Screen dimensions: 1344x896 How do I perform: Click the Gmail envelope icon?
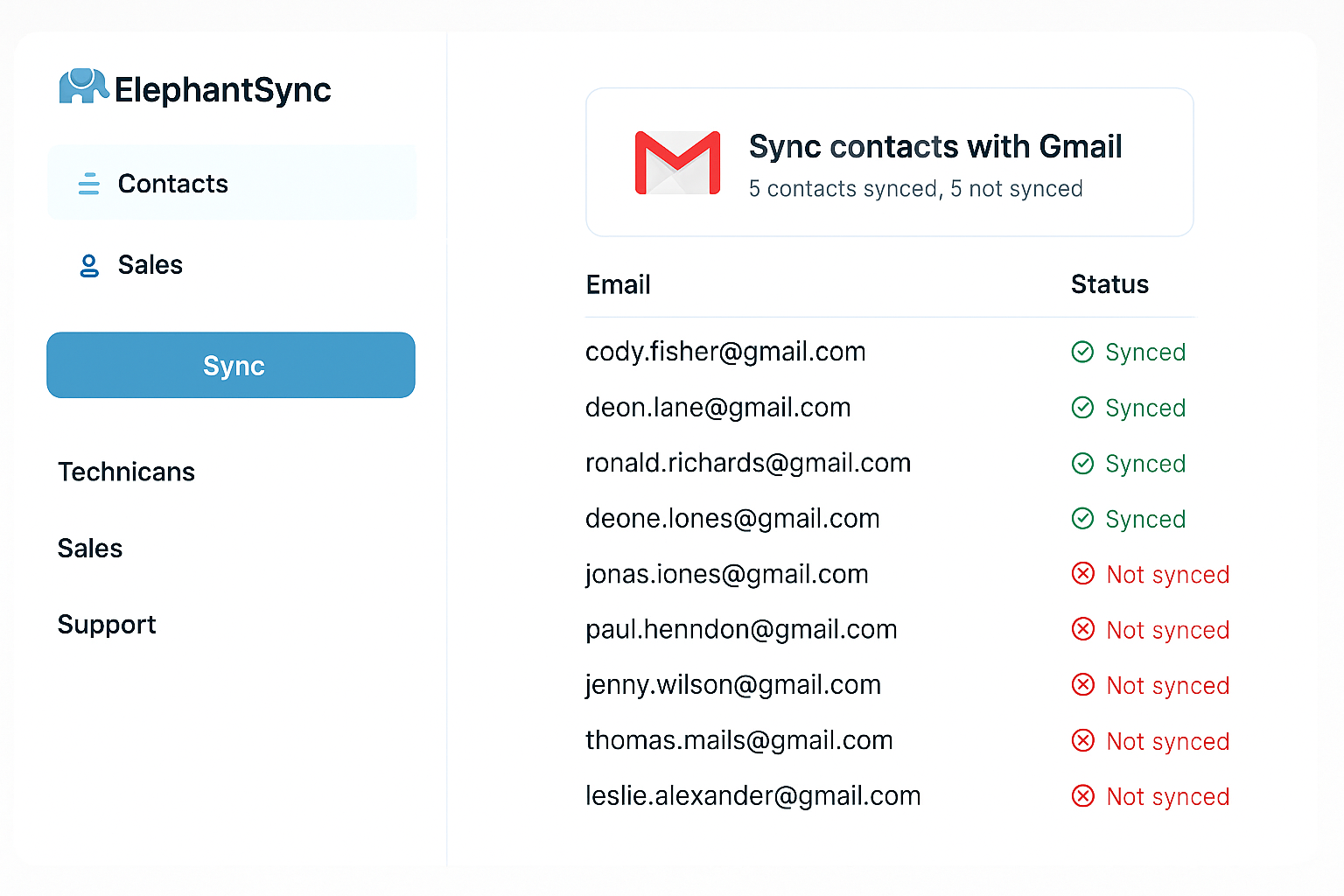pos(677,163)
